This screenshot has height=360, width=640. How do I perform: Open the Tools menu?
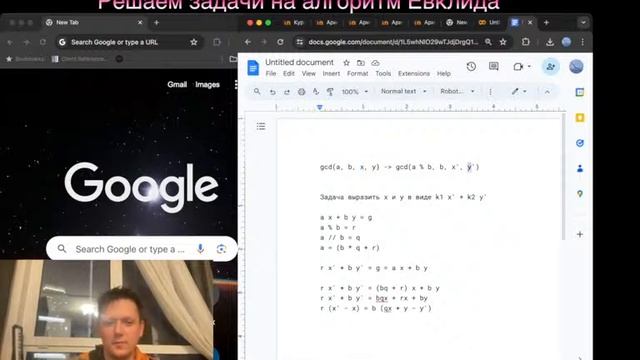[x=383, y=73]
